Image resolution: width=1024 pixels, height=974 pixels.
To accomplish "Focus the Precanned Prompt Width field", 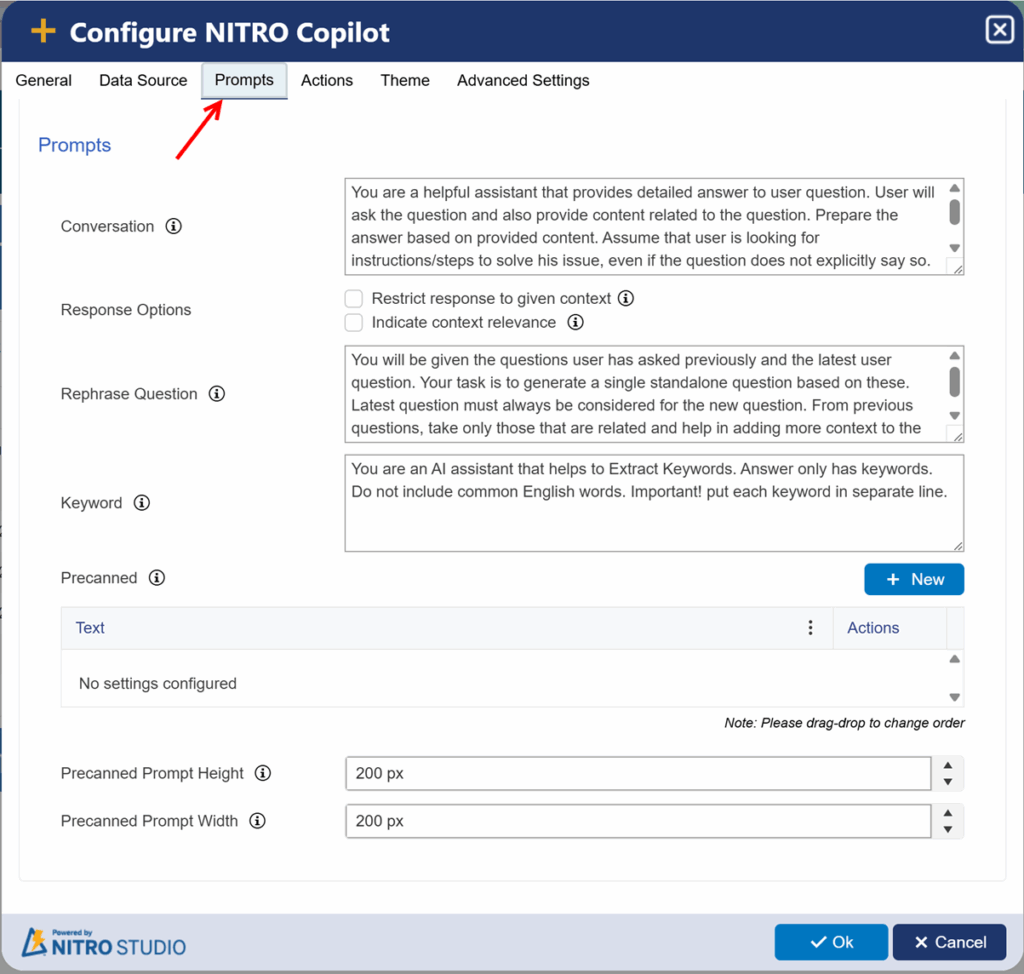I will coord(638,821).
